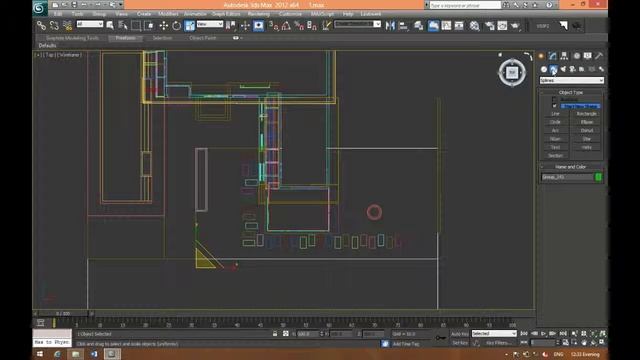Select the Geometry category in Create panel
640x360 pixels.
pyautogui.click(x=544, y=69)
